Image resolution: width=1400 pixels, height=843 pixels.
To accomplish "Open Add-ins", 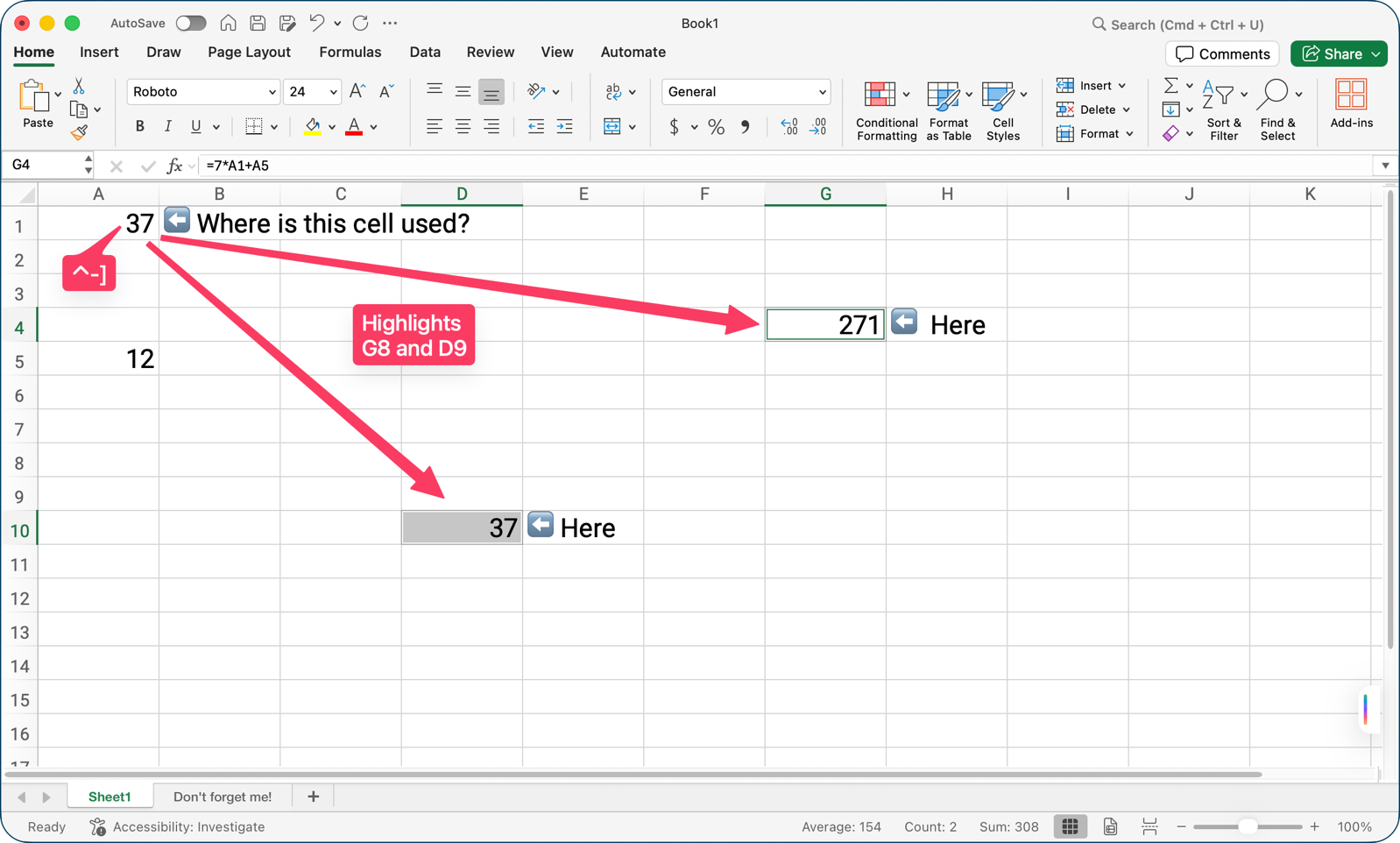I will pos(1351,104).
